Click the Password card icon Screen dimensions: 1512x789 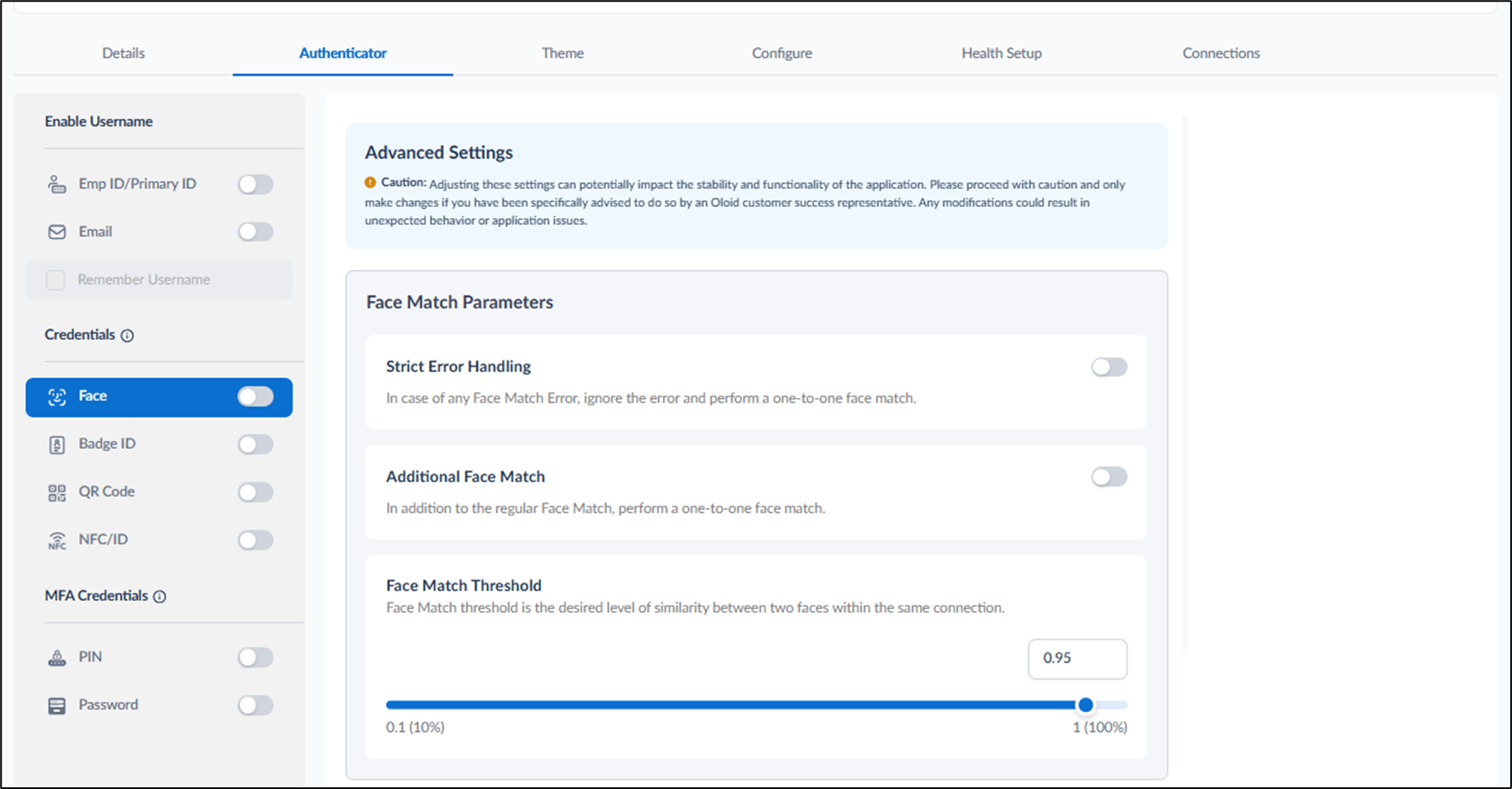click(57, 706)
